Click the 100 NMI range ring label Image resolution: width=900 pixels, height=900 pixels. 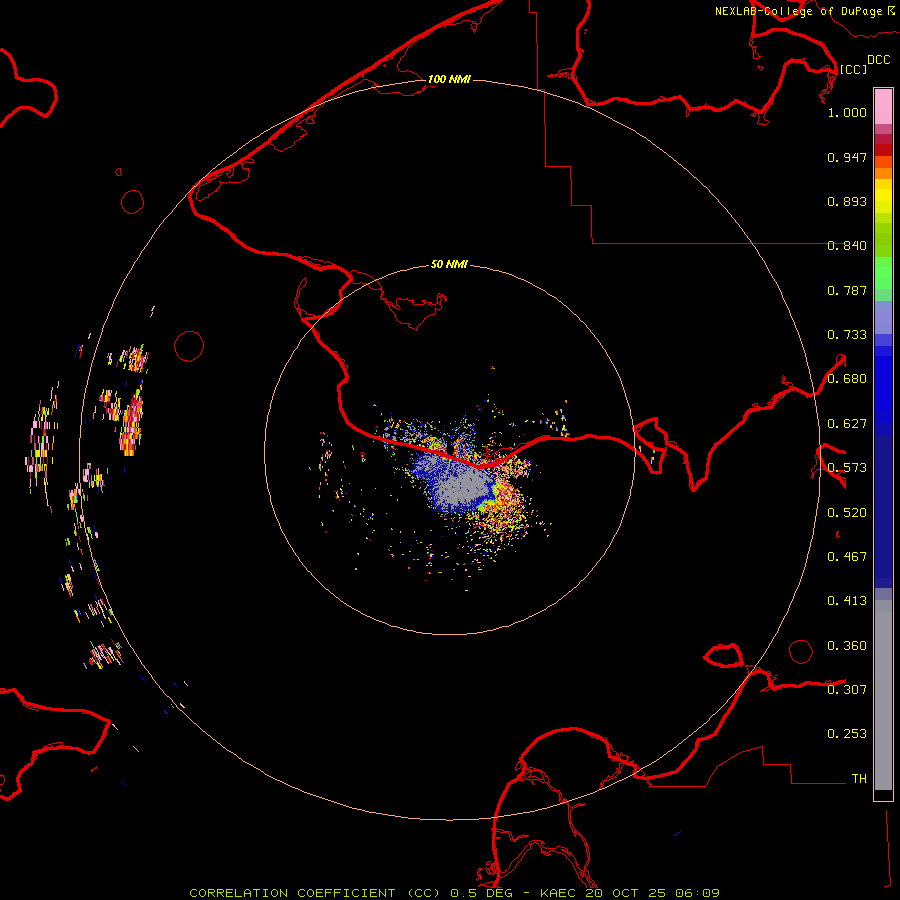click(x=449, y=79)
